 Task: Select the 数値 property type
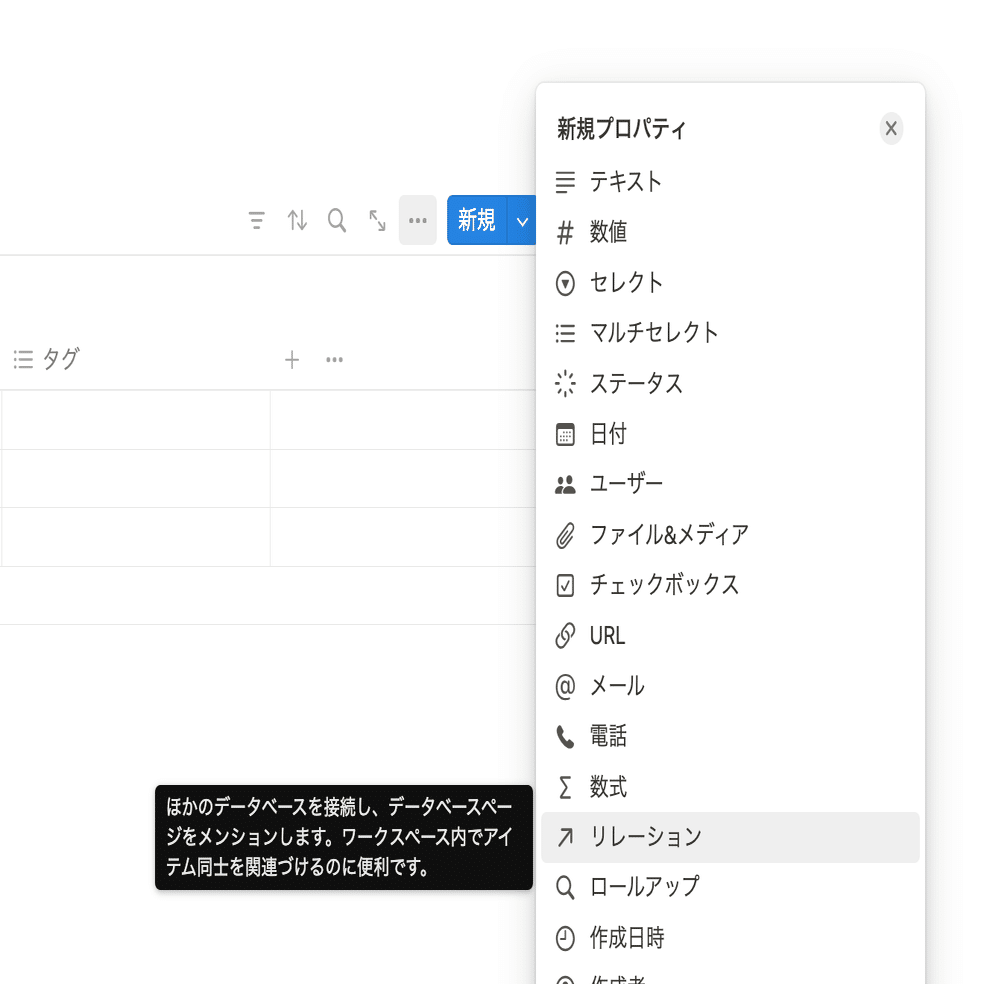click(x=730, y=232)
